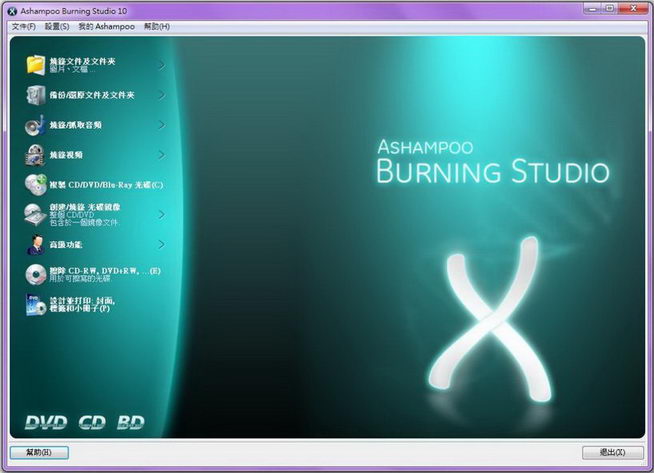Click the burn video film icon
This screenshot has height=473, width=654.
pyautogui.click(x=36, y=155)
